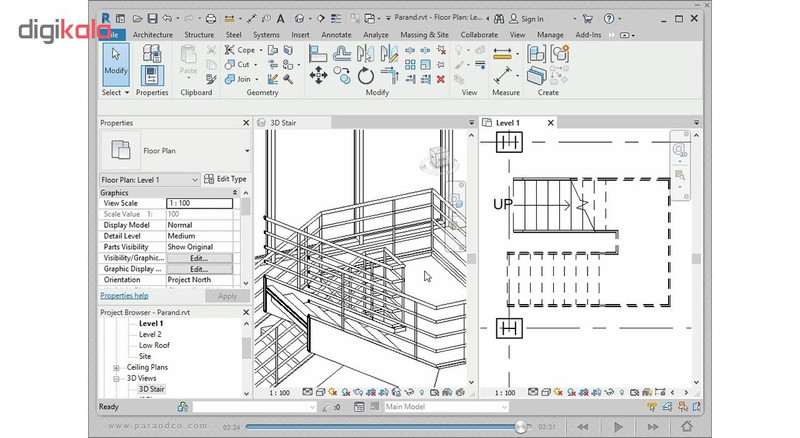Select 'Level 2' in Project Browser
This screenshot has width=800, height=438.
(x=150, y=334)
